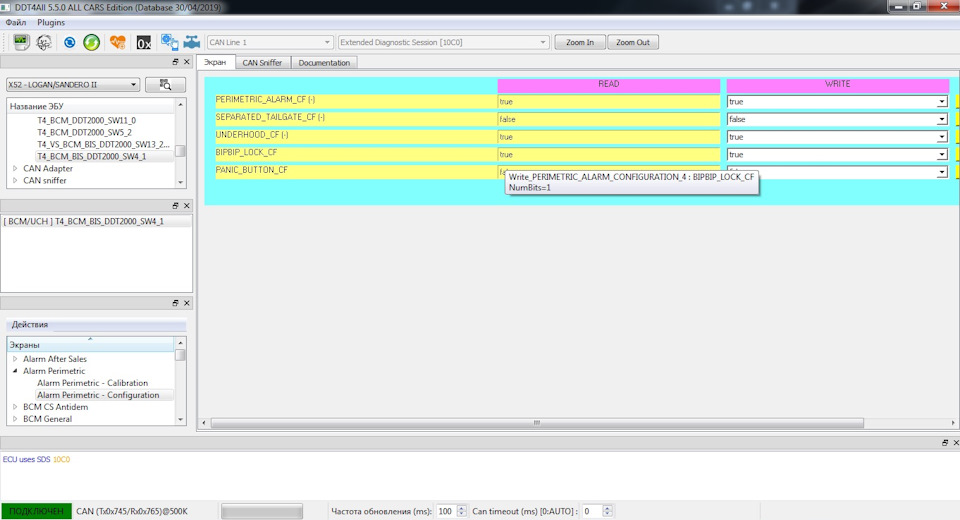
Task: Open the Plugins menu
Action: [x=51, y=22]
